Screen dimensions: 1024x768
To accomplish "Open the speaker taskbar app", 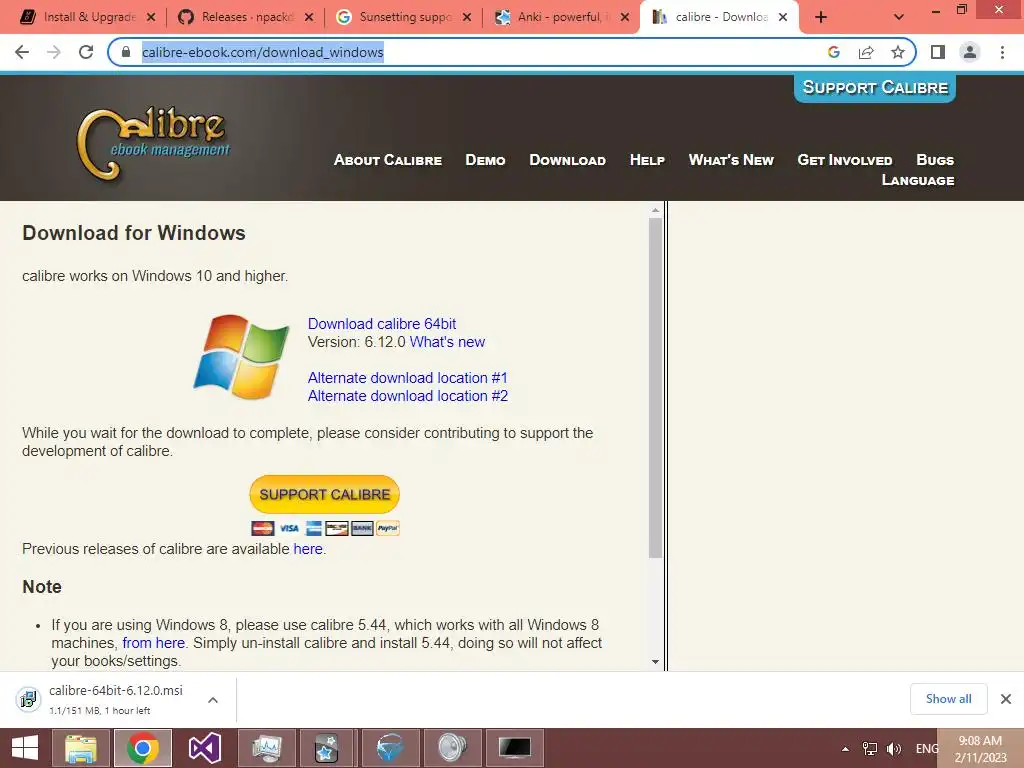I will pyautogui.click(x=452, y=748).
